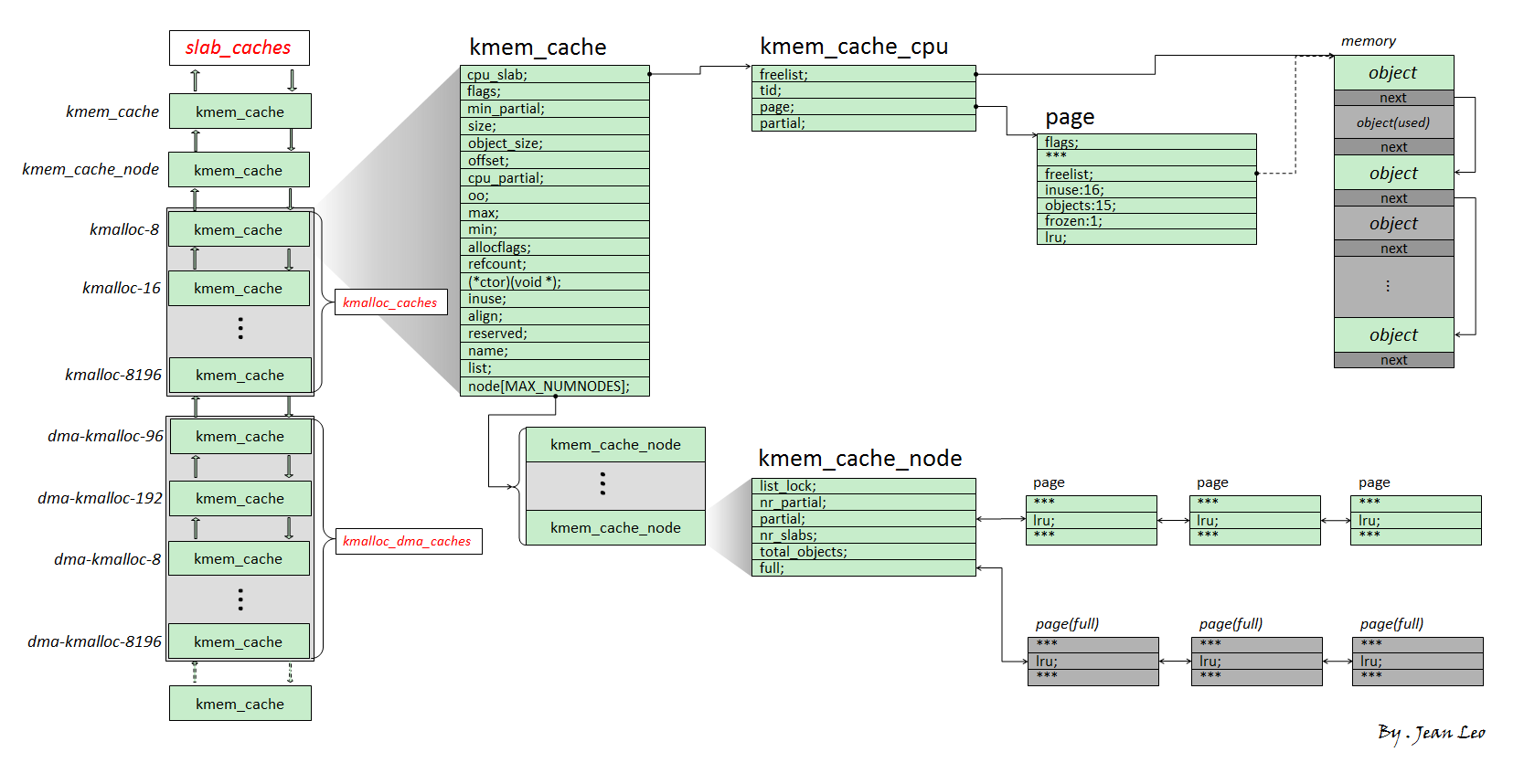
Task: Click the By Jean Leo signature
Action: point(1431,733)
